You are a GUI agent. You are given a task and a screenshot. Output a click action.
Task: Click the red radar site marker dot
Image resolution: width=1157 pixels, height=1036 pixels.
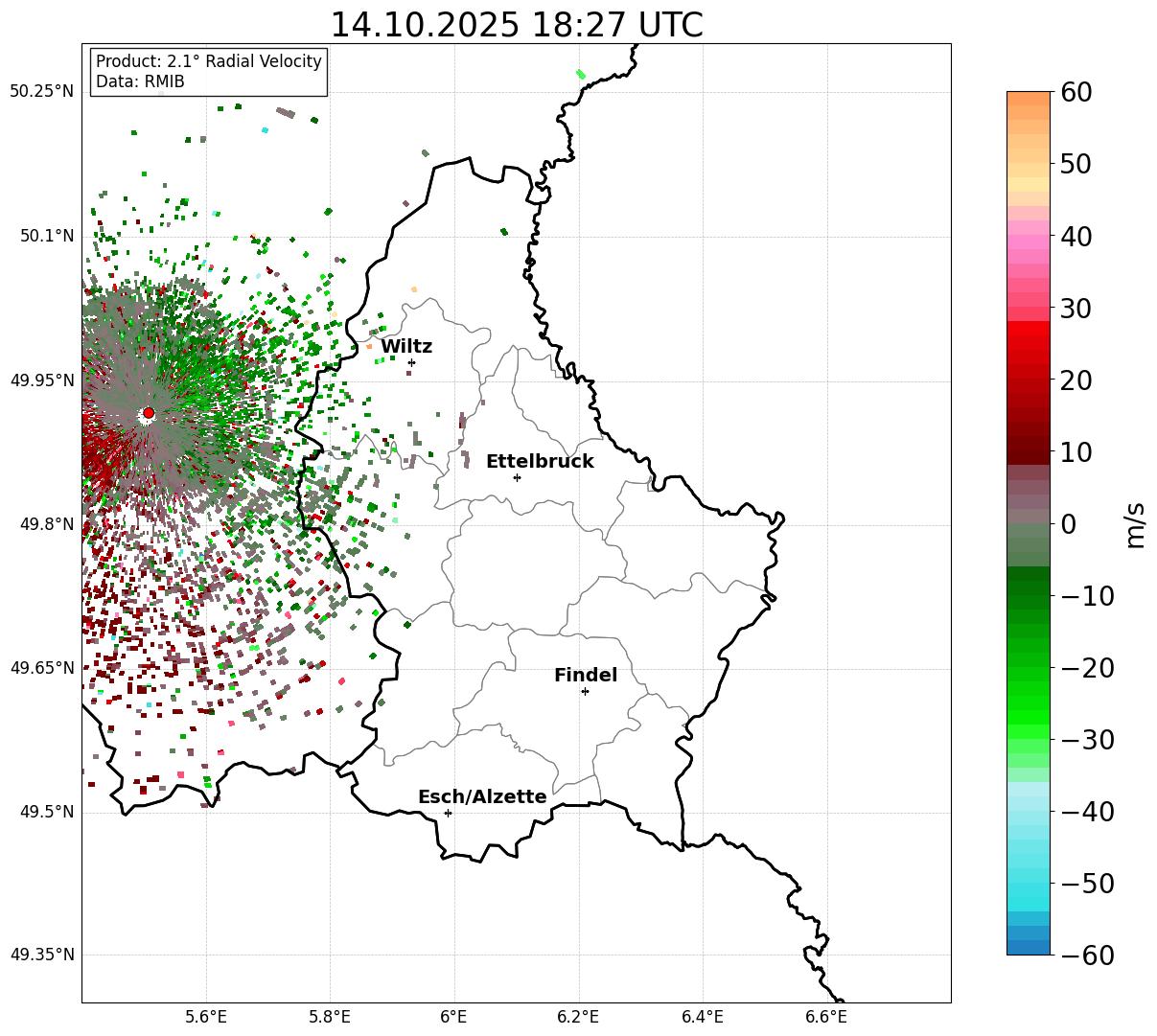click(148, 413)
